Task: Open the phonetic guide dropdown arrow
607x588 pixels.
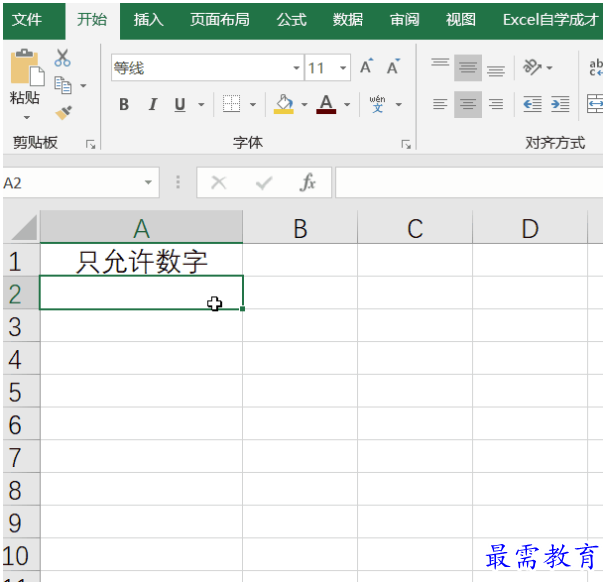Action: click(x=398, y=104)
